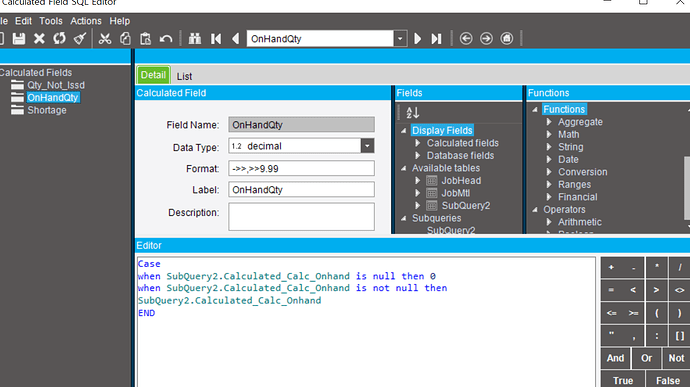The image size is (690, 387).
Task: Collapse the Display Fields tree node
Action: point(404,130)
